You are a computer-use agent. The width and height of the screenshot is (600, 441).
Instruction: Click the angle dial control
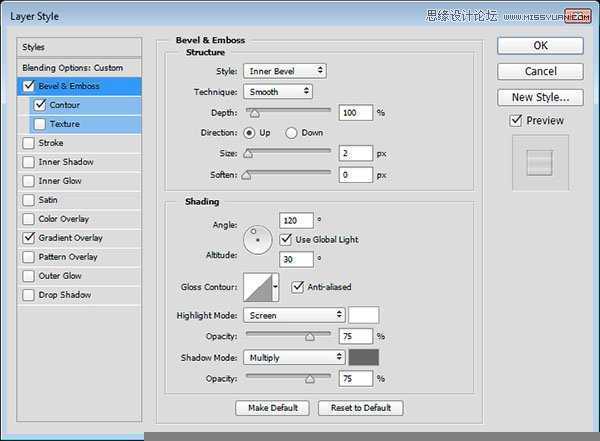(x=258, y=240)
